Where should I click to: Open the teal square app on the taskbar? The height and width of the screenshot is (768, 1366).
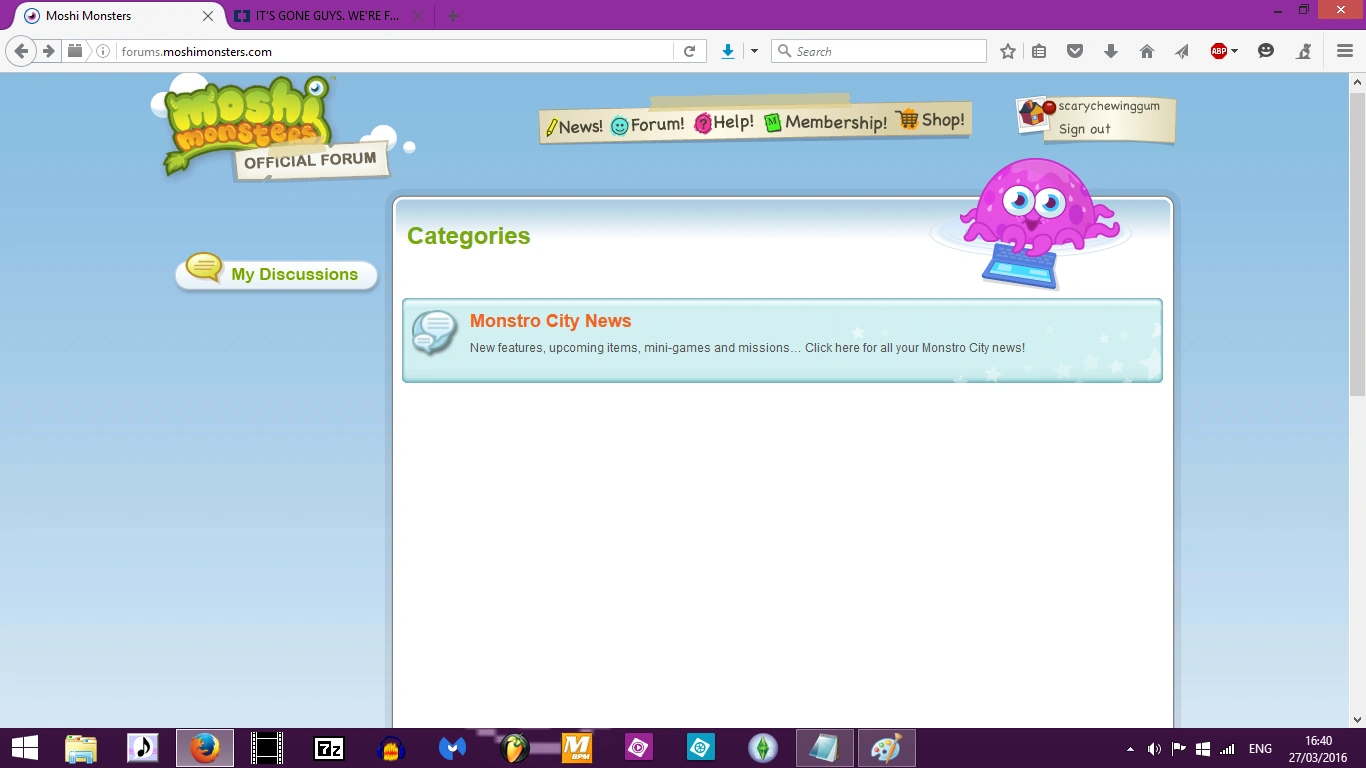tap(701, 748)
